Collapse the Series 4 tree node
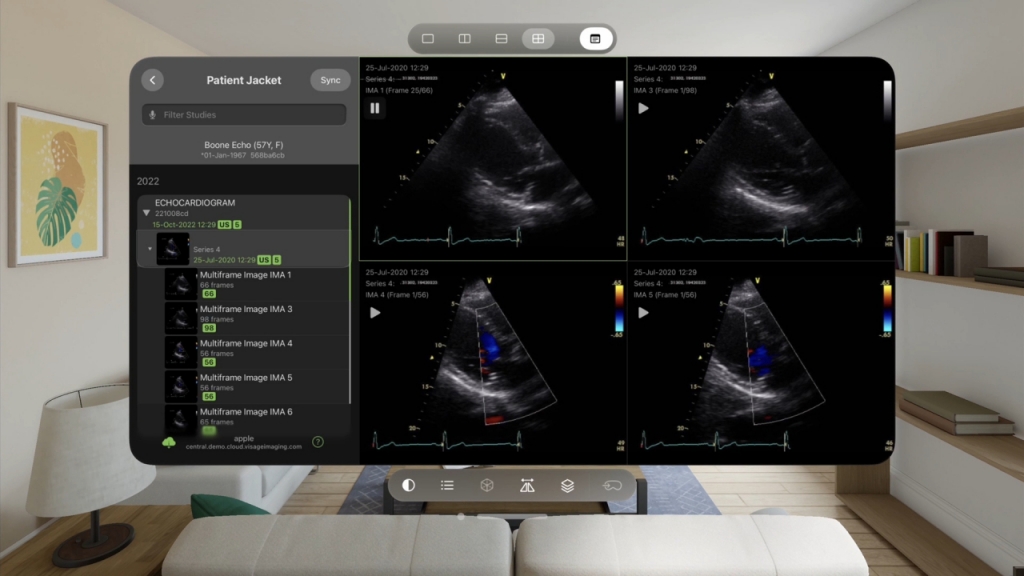 click(x=150, y=249)
